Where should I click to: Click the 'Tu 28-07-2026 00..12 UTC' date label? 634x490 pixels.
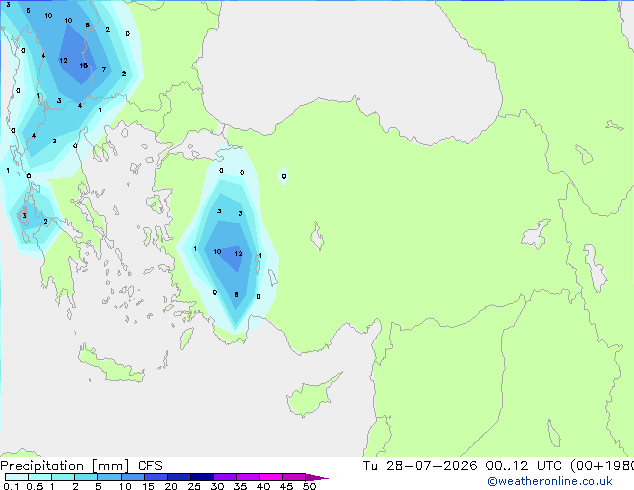464,466
